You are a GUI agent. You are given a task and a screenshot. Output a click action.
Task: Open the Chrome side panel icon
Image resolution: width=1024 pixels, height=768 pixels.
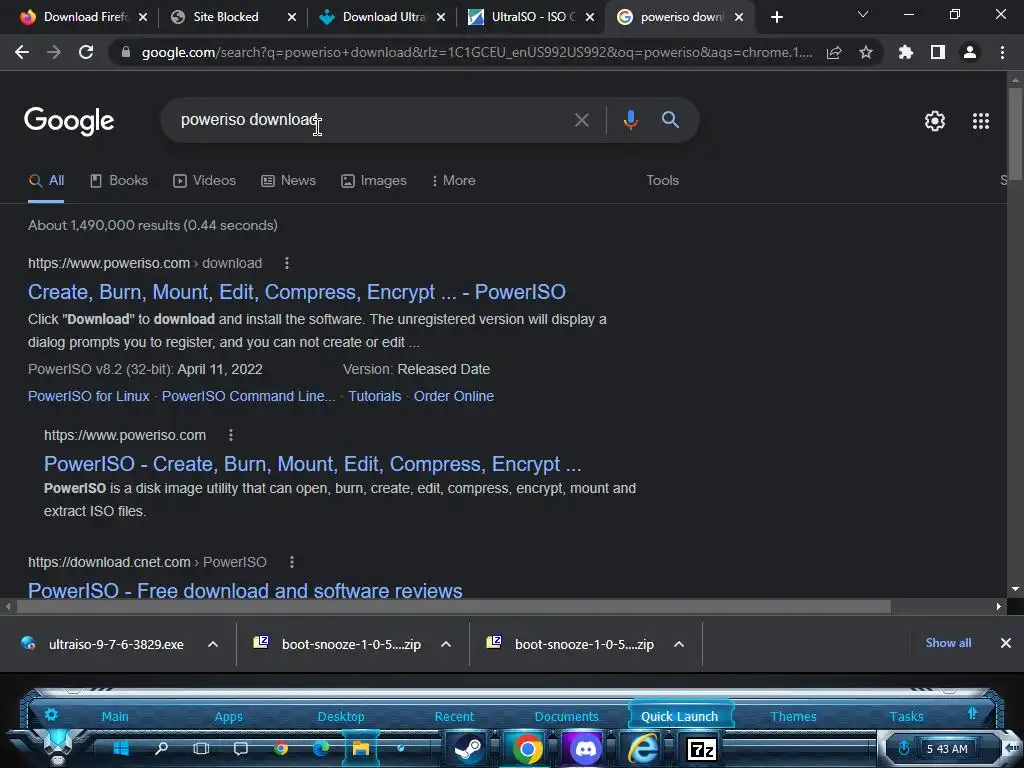938,52
